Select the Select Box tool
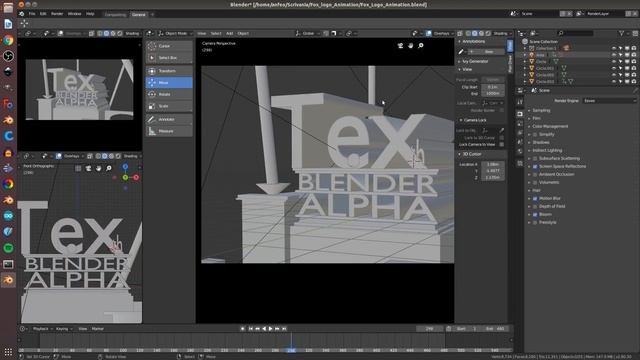The height and width of the screenshot is (360, 640). (169, 58)
